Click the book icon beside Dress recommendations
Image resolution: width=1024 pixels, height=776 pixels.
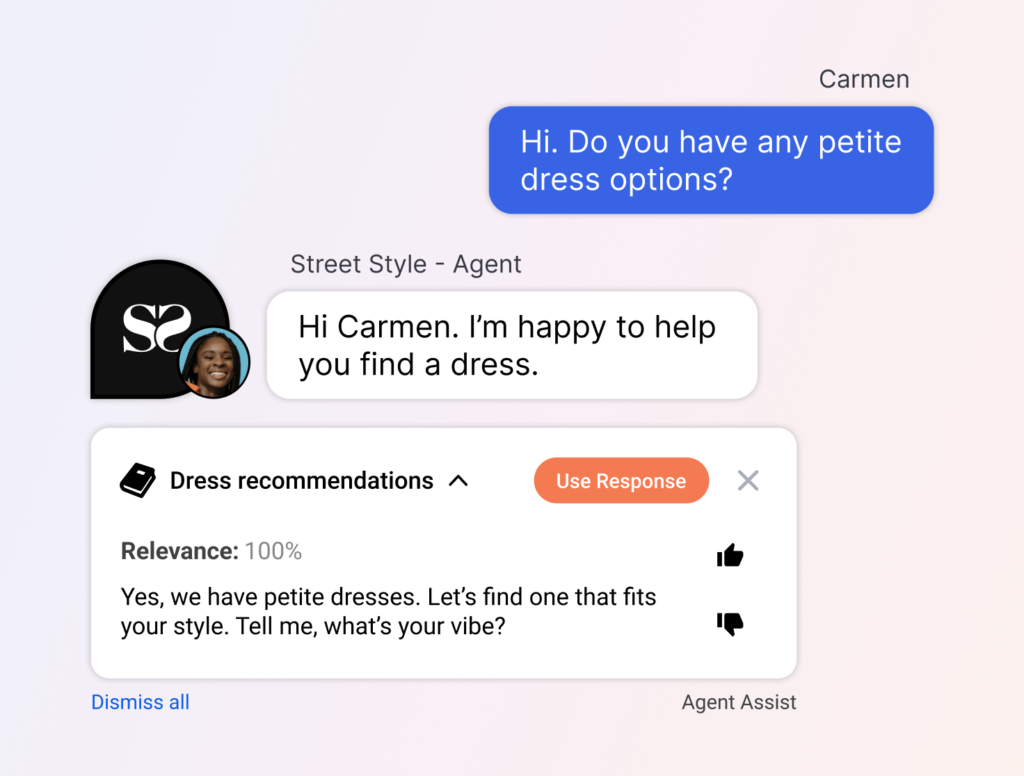[x=138, y=481]
